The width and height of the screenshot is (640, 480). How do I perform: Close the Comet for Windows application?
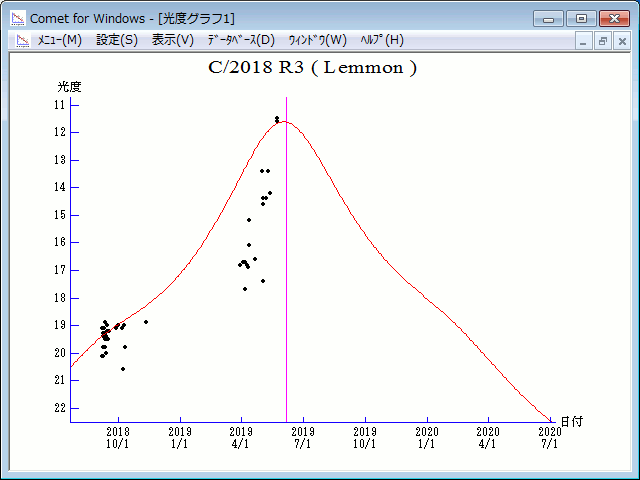coord(614,18)
